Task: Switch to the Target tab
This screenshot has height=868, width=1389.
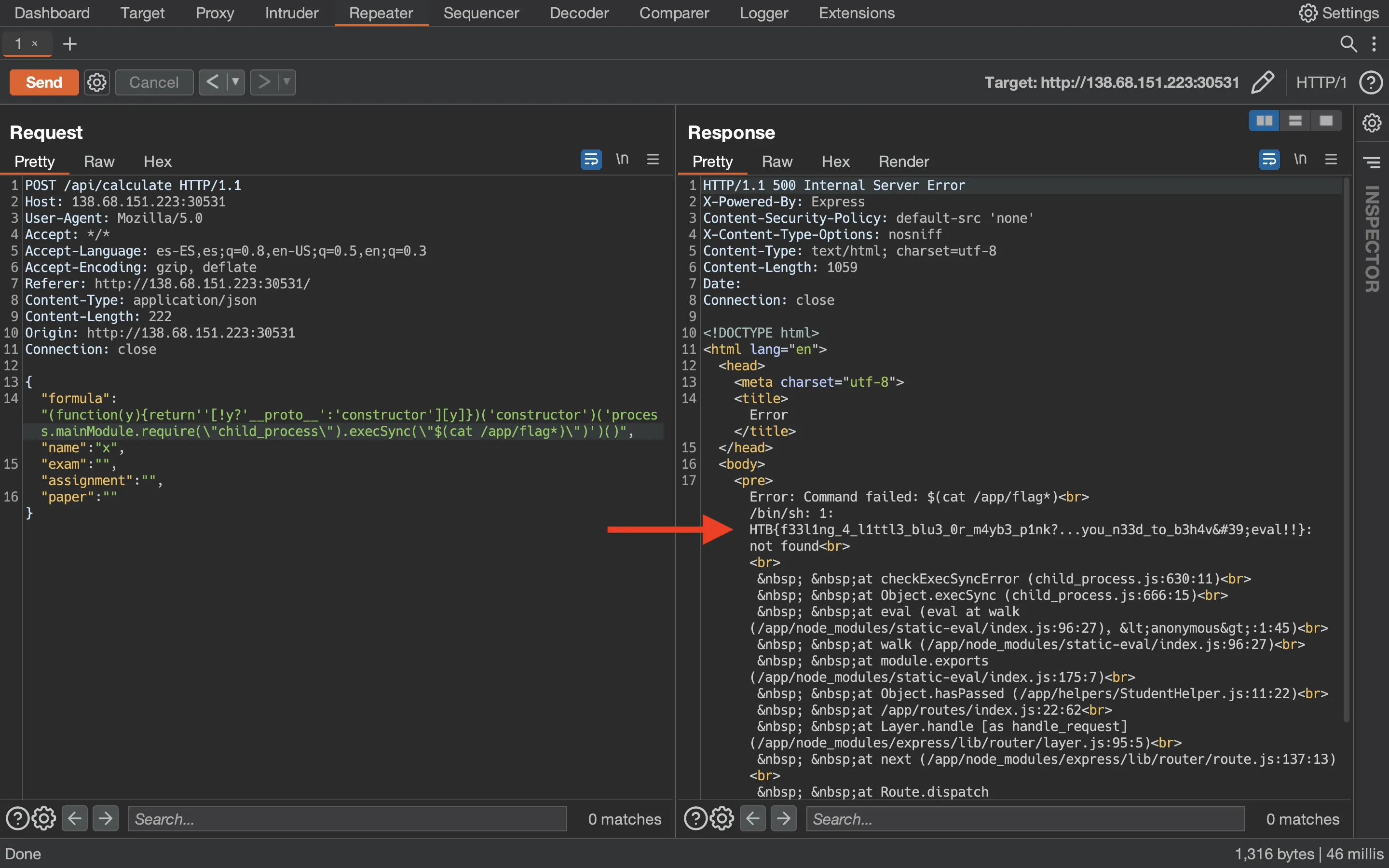Action: click(142, 13)
